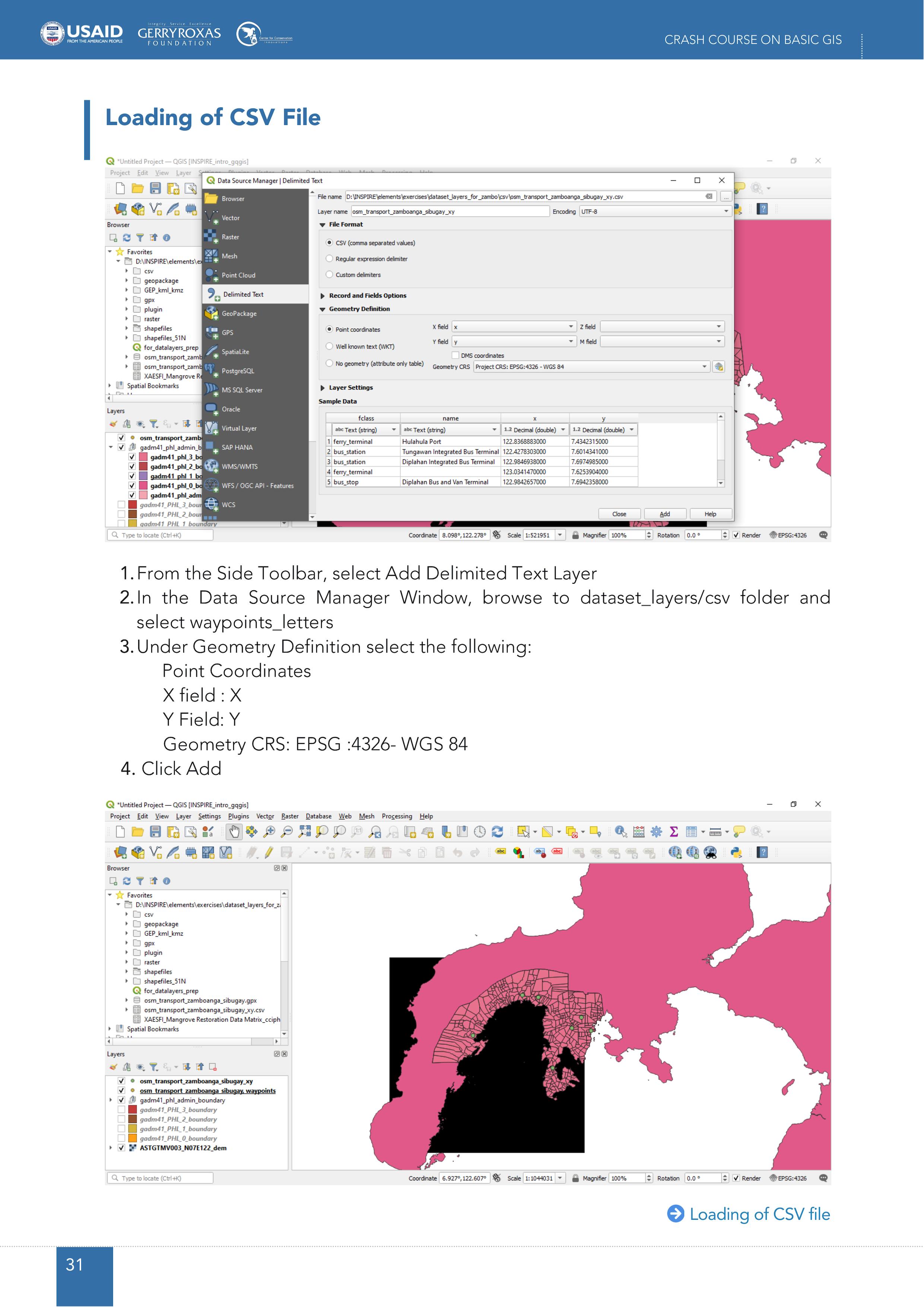Image resolution: width=924 pixels, height=1307 pixels.
Task: Click the orange swatch of gadm41_PHL_0_boundary layer
Action: 133,1139
